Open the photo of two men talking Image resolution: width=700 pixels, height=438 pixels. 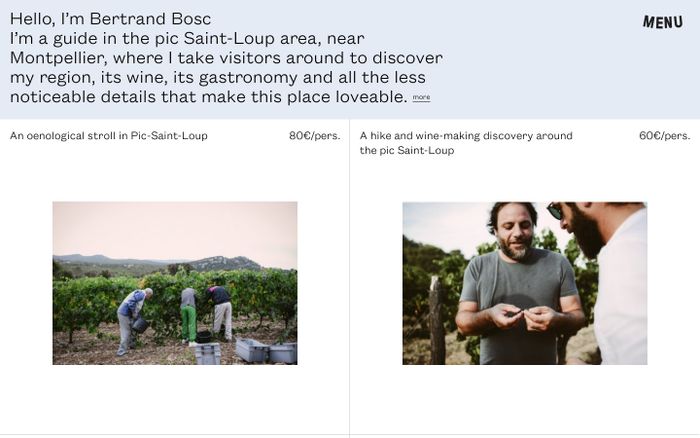[x=524, y=283]
